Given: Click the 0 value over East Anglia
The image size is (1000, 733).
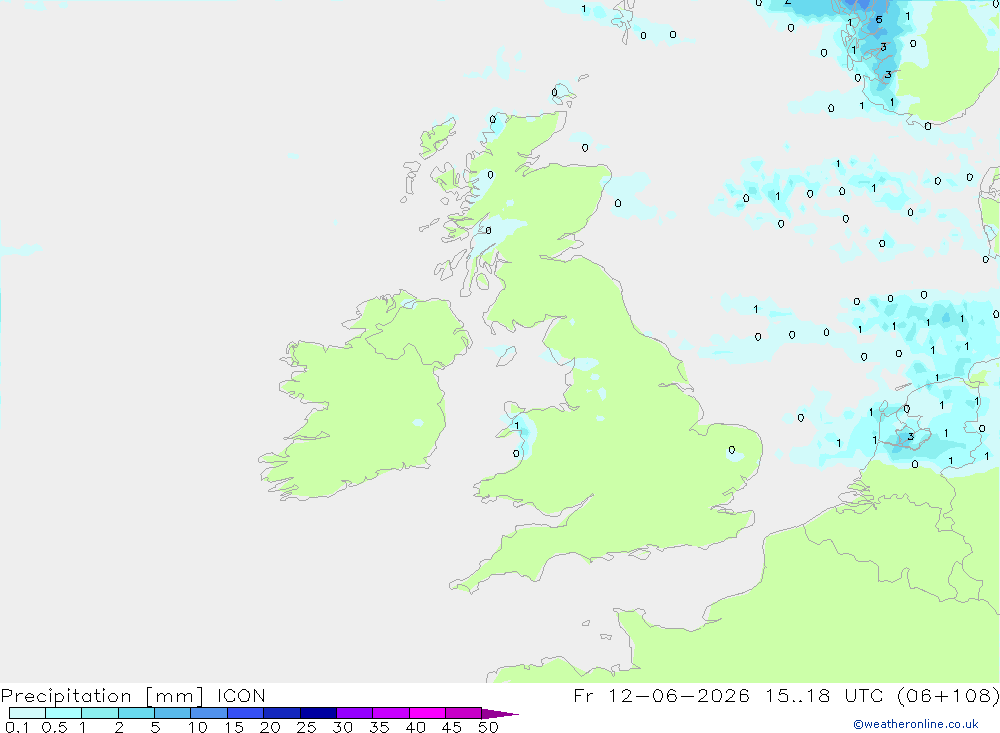Looking at the screenshot, I should click(732, 450).
